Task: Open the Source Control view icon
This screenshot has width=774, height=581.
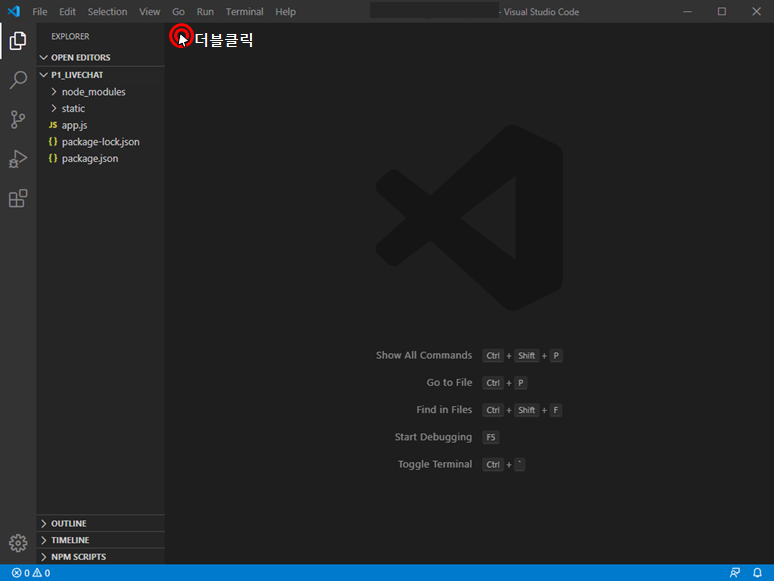Action: (x=18, y=119)
